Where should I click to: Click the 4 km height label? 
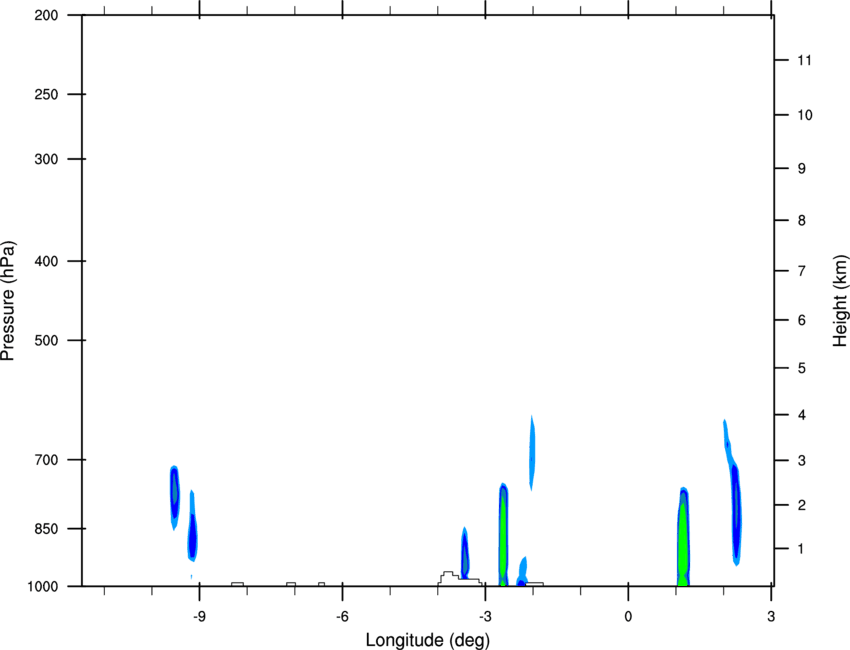tap(802, 415)
